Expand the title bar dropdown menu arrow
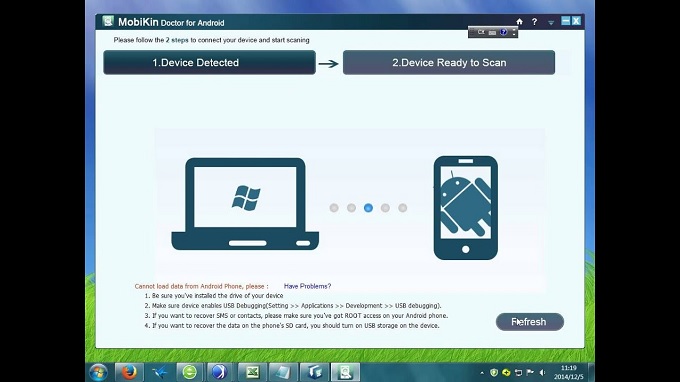The width and height of the screenshot is (680, 382). [x=551, y=22]
